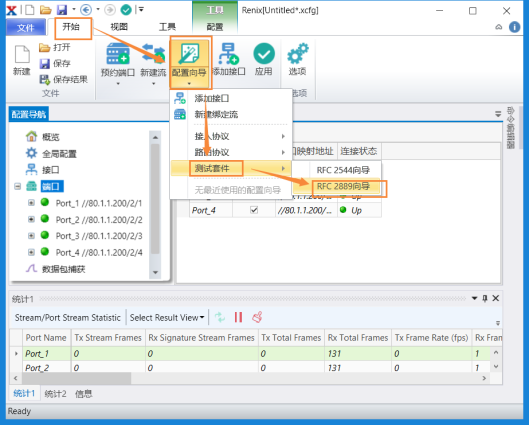
Task: Close the 统计1 statistics panel
Action: [496, 298]
